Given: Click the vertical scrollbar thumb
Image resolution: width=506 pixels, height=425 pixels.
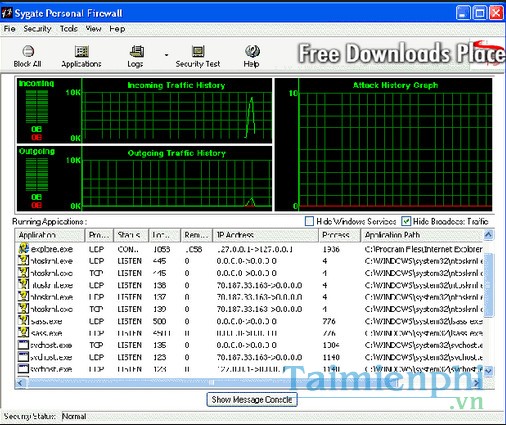Looking at the screenshot, I should (x=488, y=285).
